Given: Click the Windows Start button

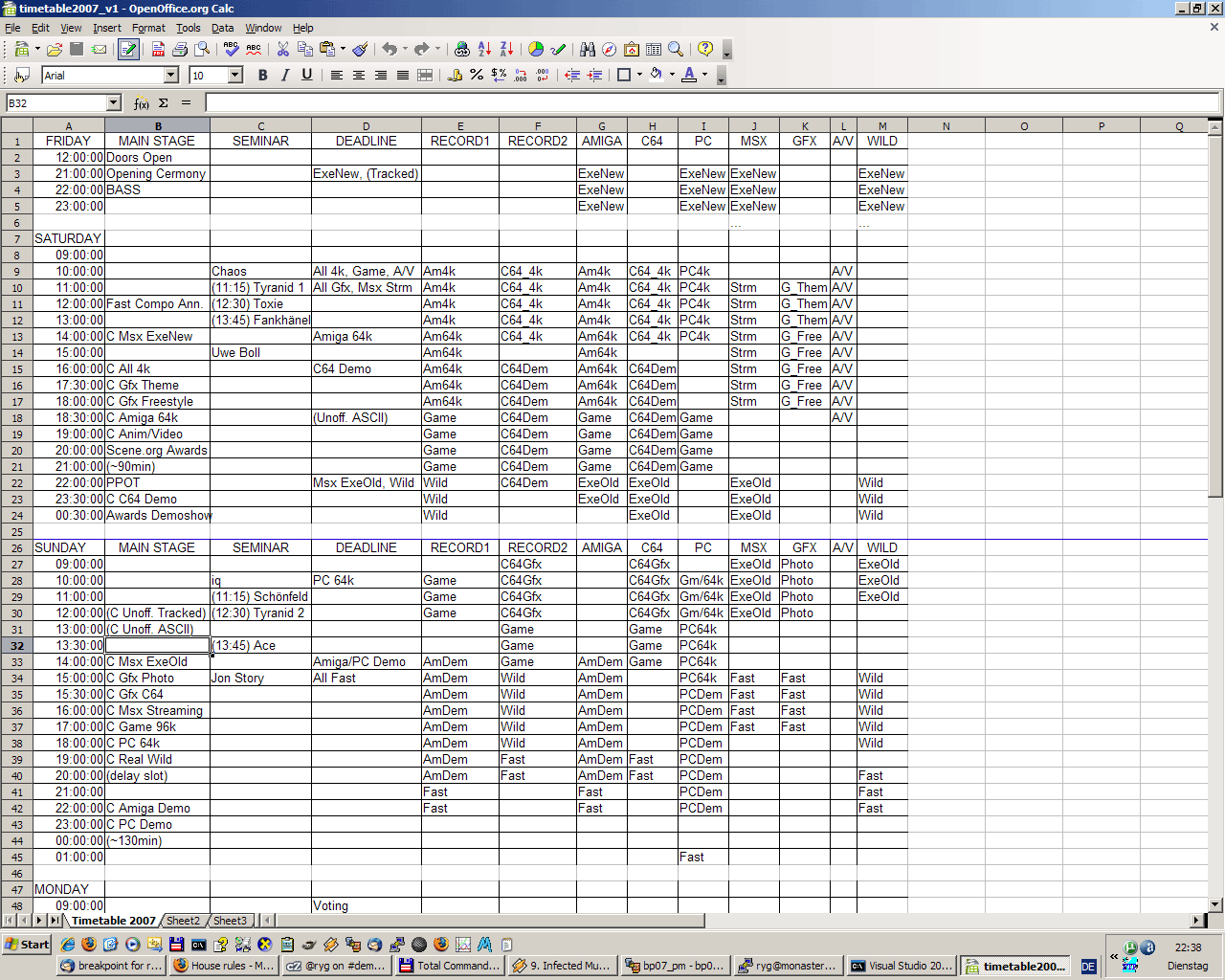Looking at the screenshot, I should pos(27,944).
